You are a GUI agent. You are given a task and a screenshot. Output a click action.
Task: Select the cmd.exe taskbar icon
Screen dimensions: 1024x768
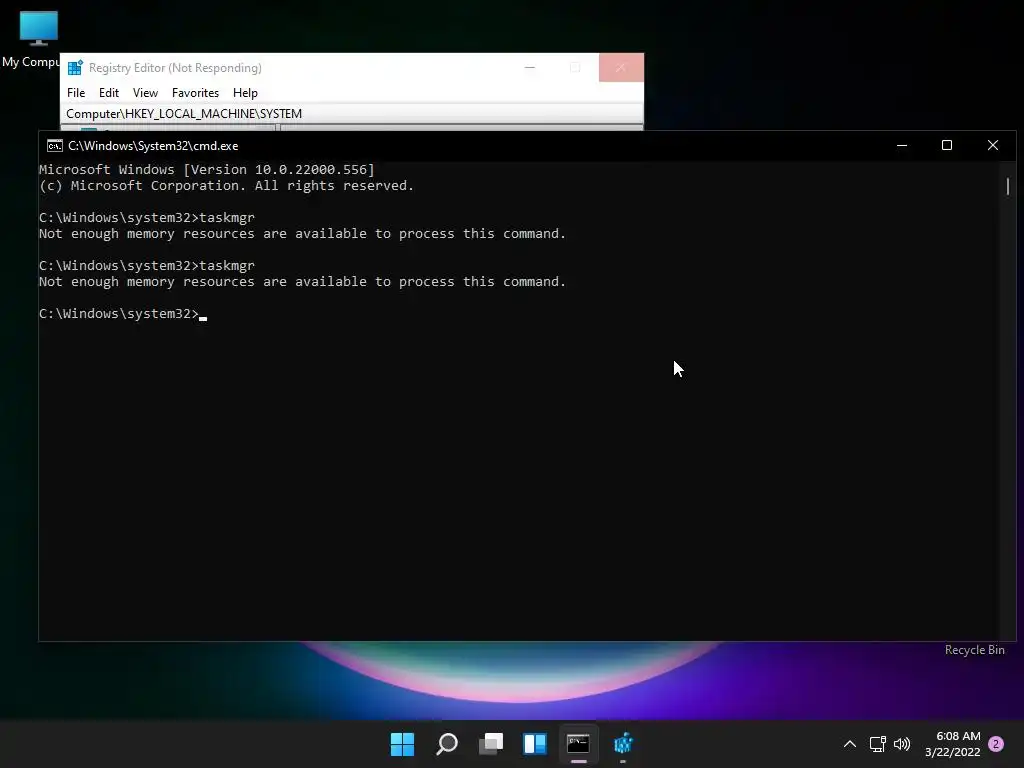579,744
